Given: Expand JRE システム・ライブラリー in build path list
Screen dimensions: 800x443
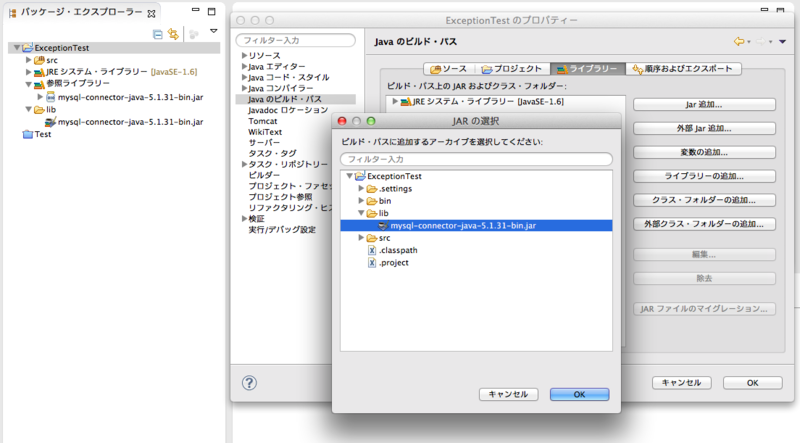Looking at the screenshot, I should click(x=394, y=101).
